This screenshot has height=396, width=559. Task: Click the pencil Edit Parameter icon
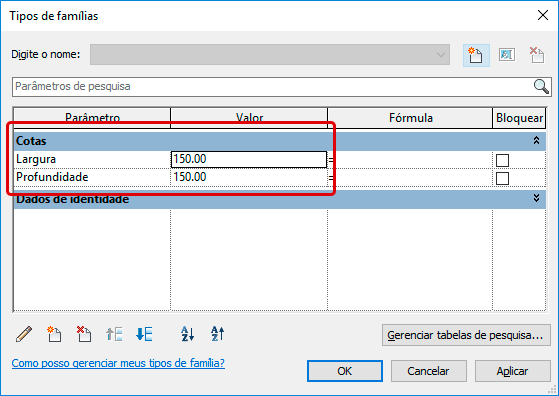tap(24, 334)
